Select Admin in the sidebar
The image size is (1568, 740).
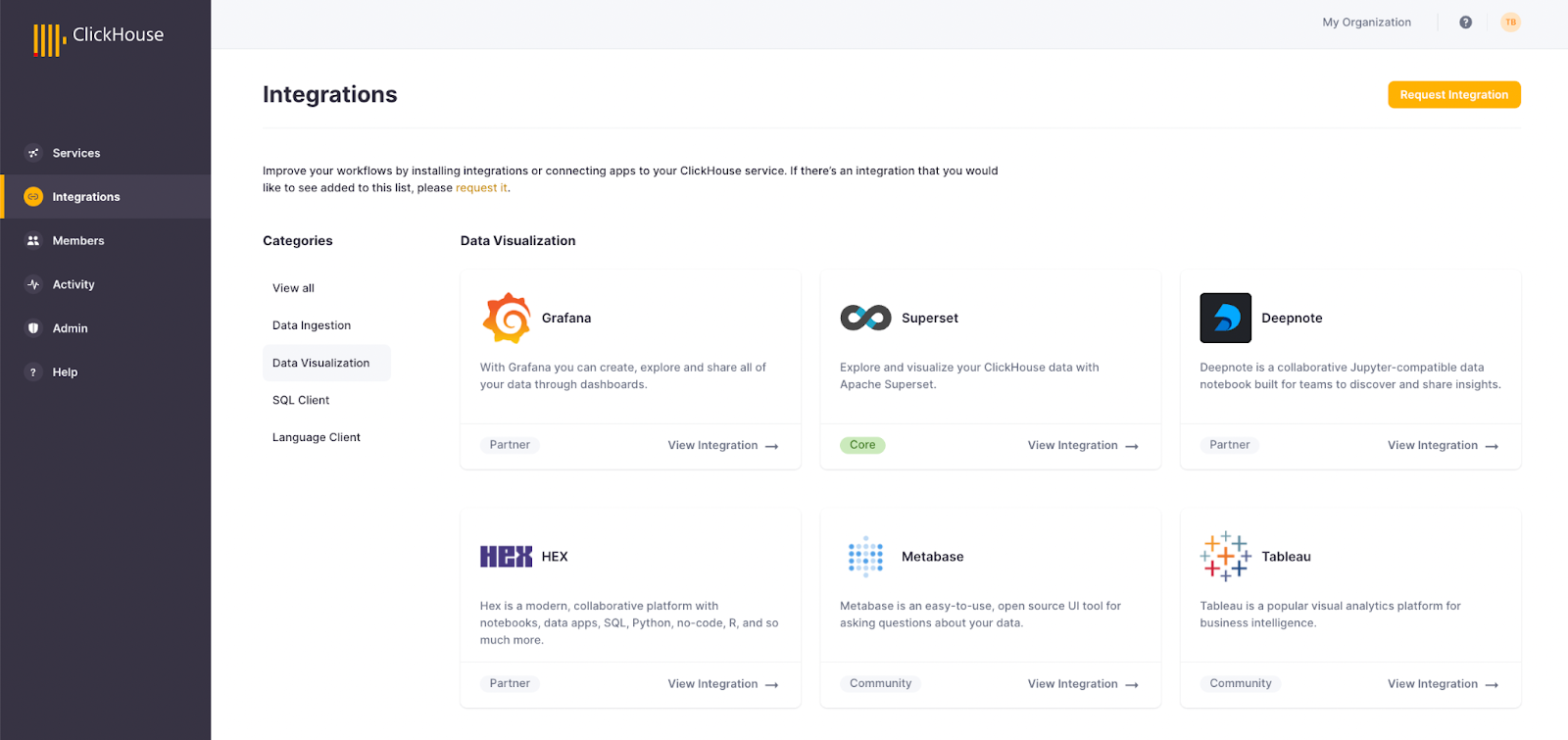[70, 328]
